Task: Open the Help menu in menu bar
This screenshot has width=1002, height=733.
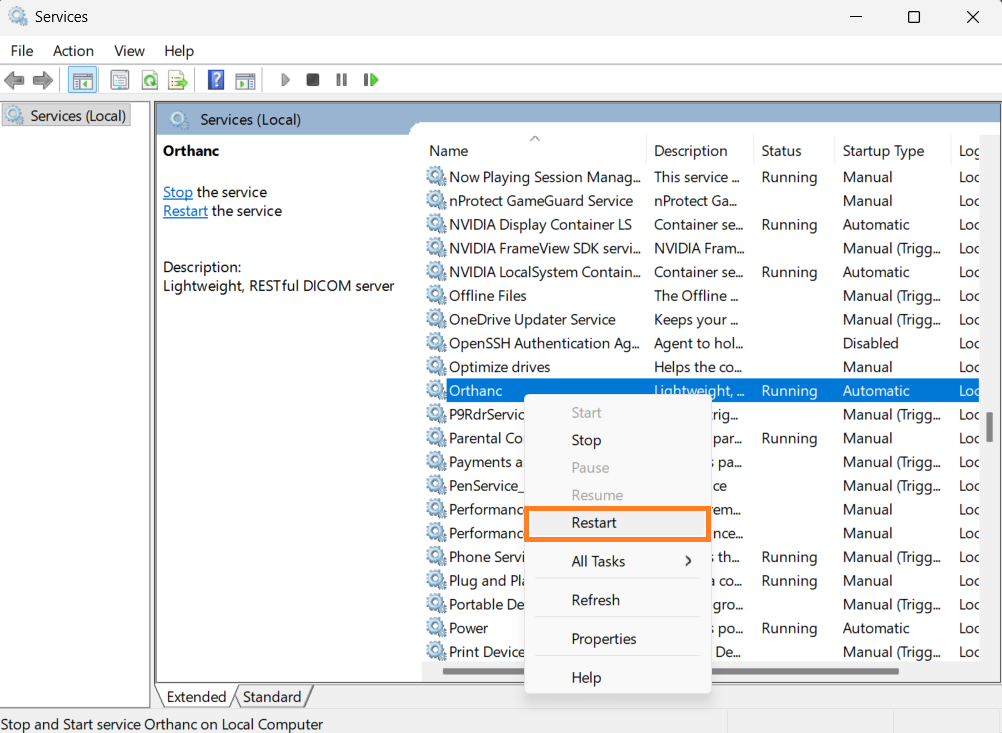Action: 179,50
